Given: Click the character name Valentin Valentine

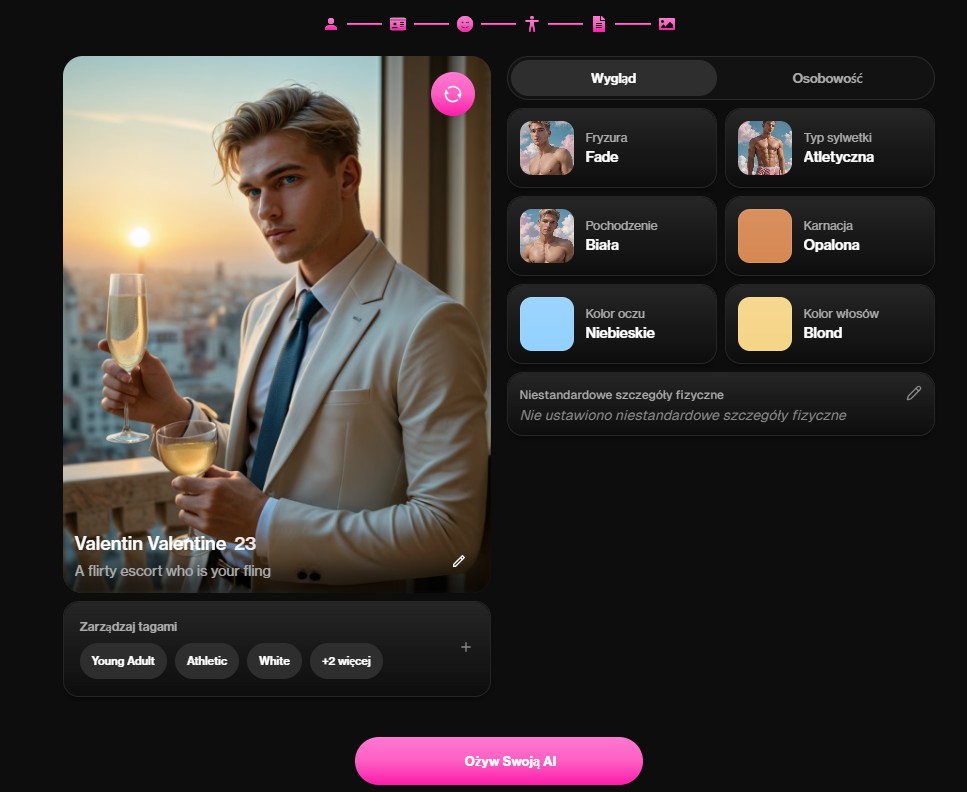Looking at the screenshot, I should (x=150, y=543).
